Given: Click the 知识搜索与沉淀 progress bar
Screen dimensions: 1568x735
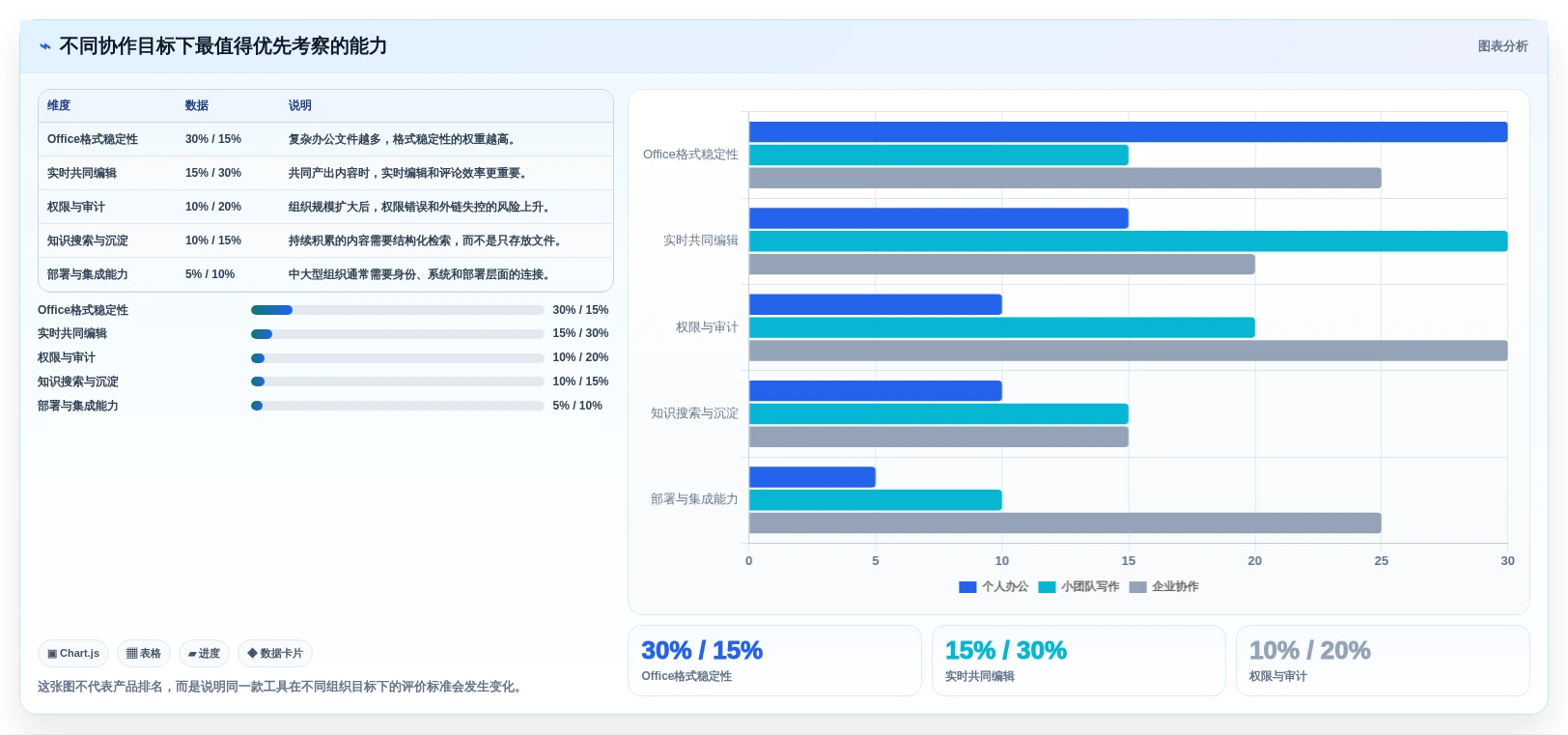Looking at the screenshot, I should pos(397,382).
